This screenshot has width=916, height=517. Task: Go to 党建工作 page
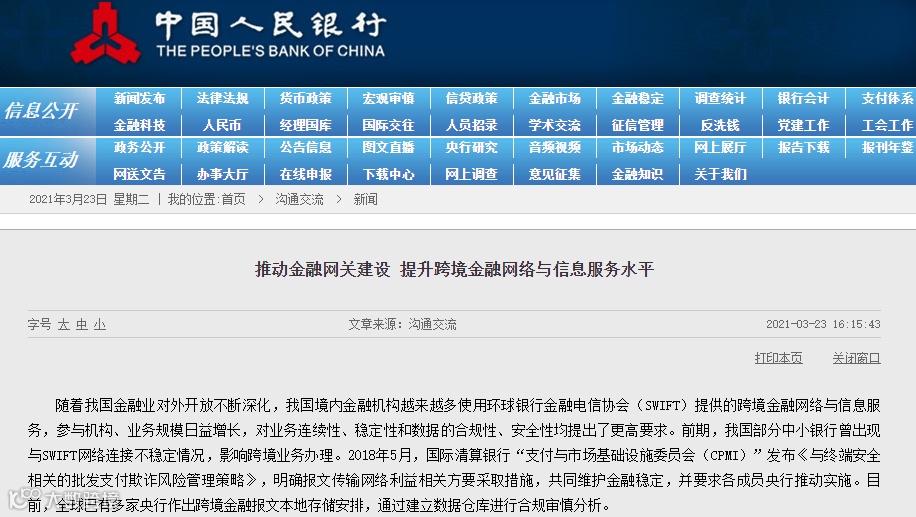[x=803, y=125]
